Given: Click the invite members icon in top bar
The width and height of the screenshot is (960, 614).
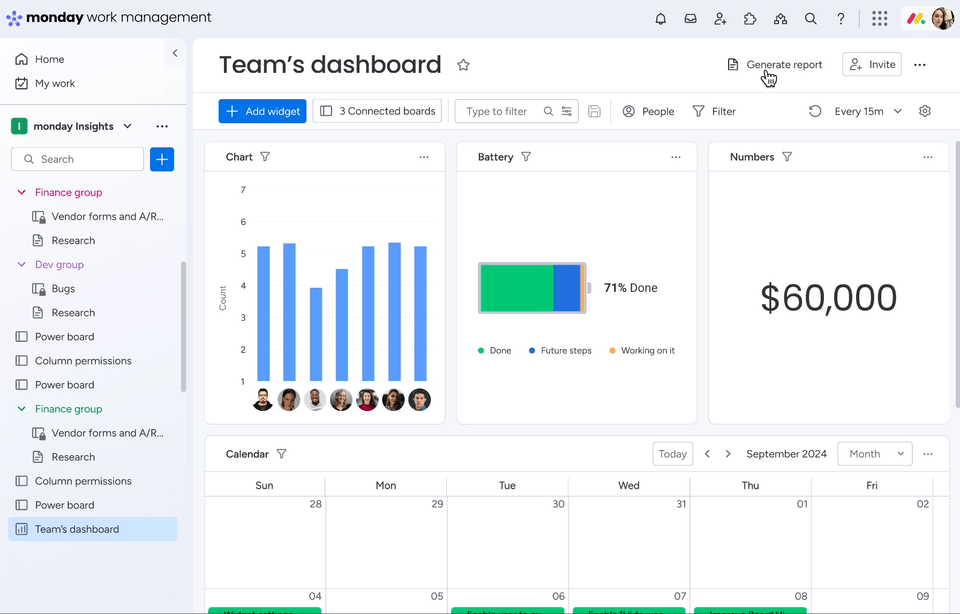Looking at the screenshot, I should (x=720, y=18).
